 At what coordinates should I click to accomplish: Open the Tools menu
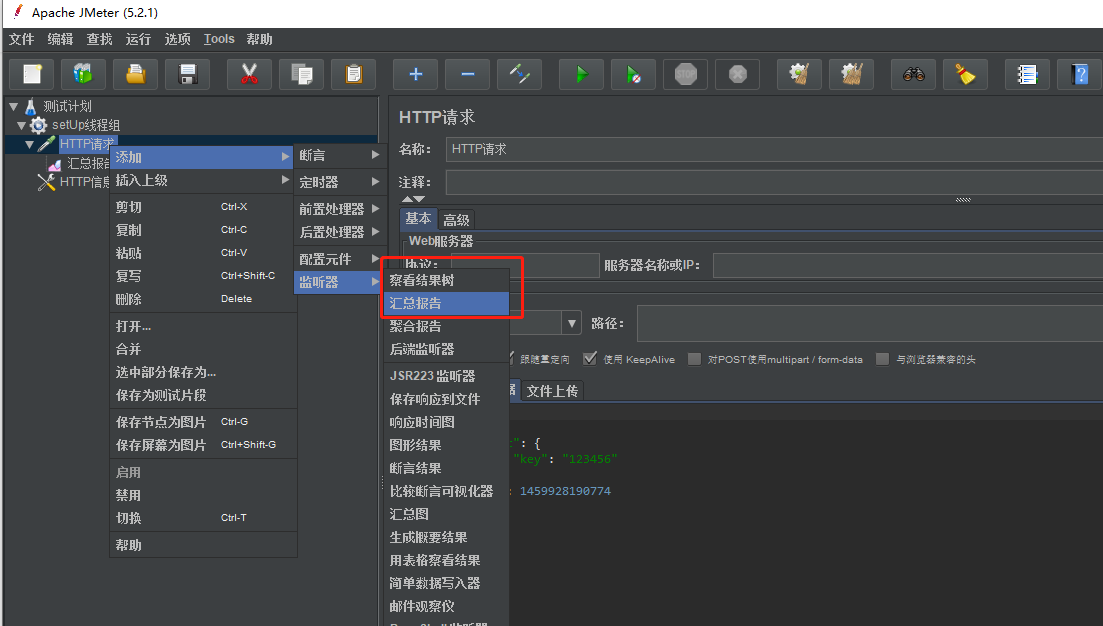click(x=219, y=39)
